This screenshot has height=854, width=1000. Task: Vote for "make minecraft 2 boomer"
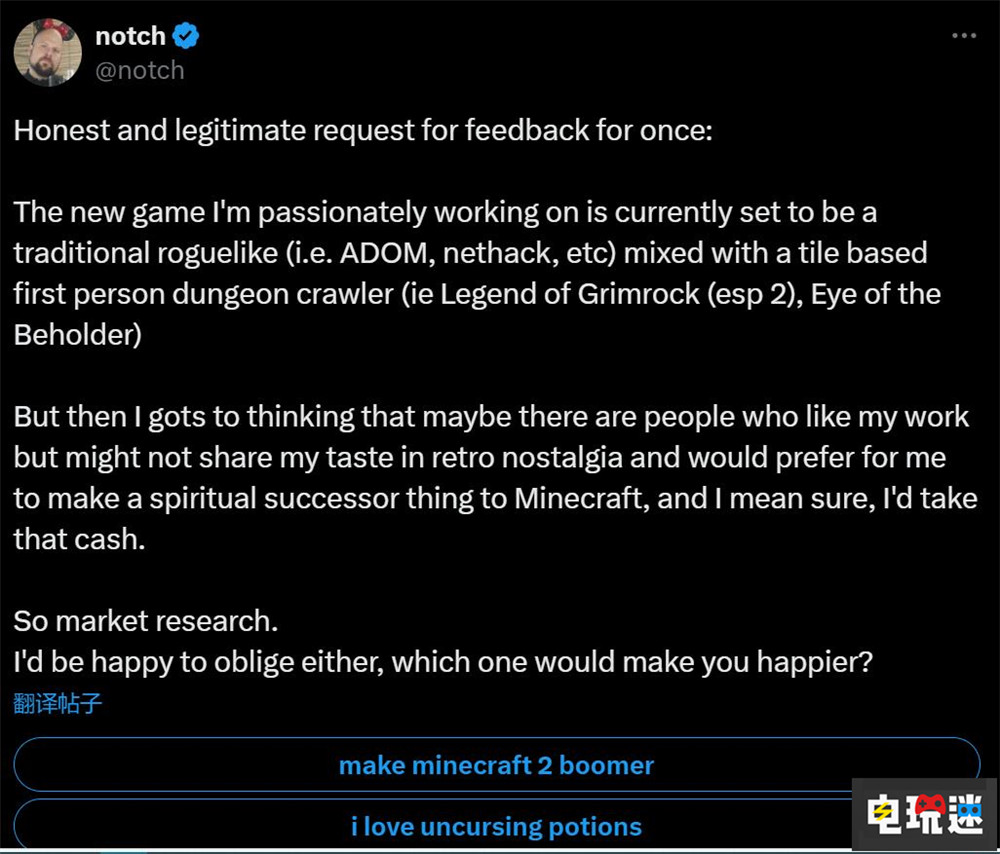pyautogui.click(x=497, y=765)
